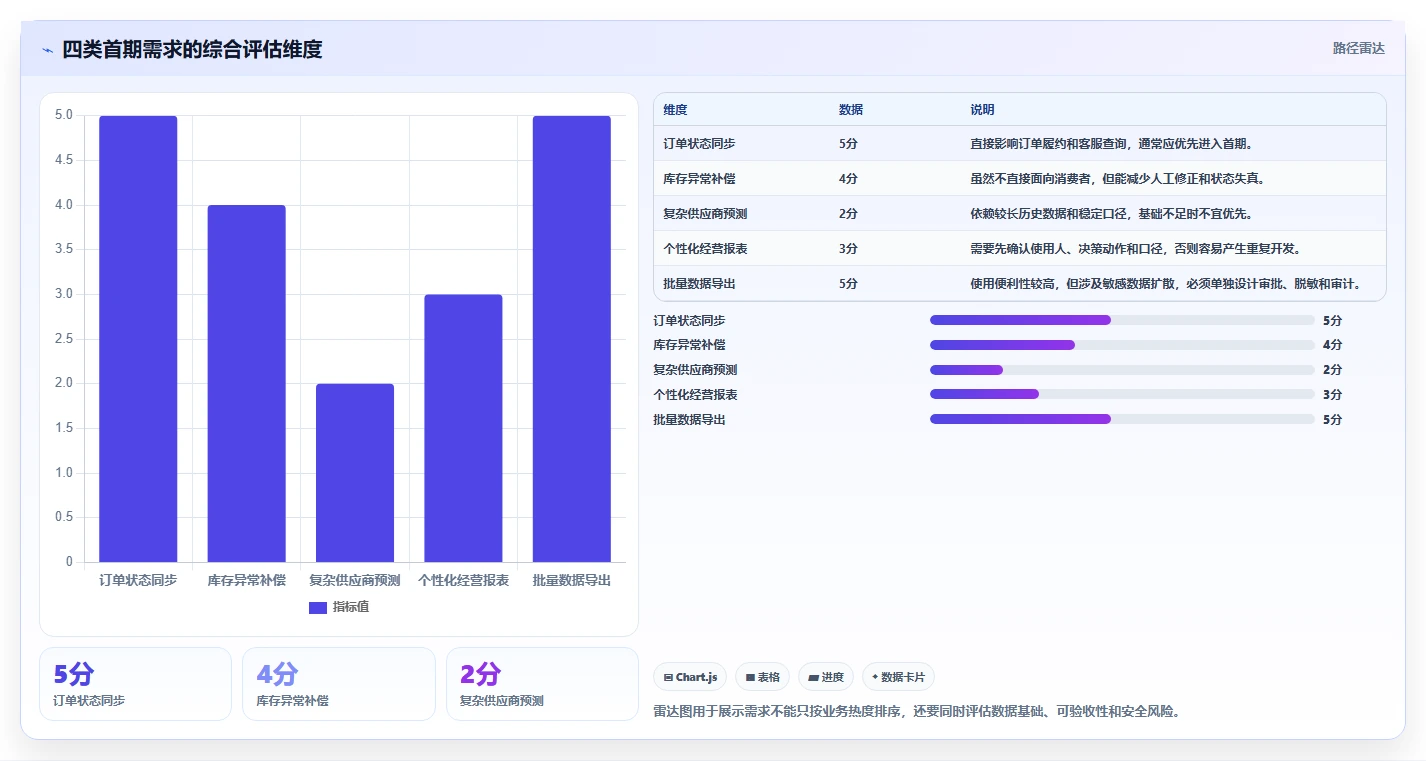Click the 路径雷达 label in the header
Viewport: 1426px width, 761px height.
[1359, 48]
